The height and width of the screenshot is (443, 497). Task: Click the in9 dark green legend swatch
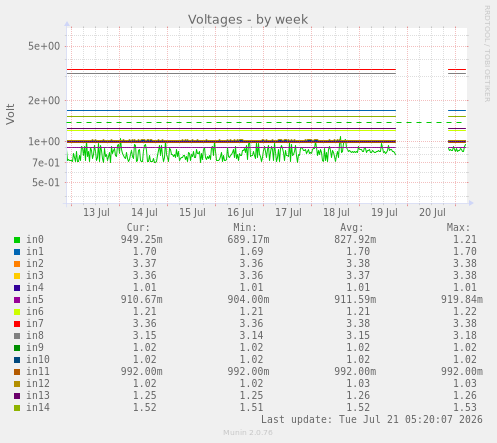click(17, 348)
